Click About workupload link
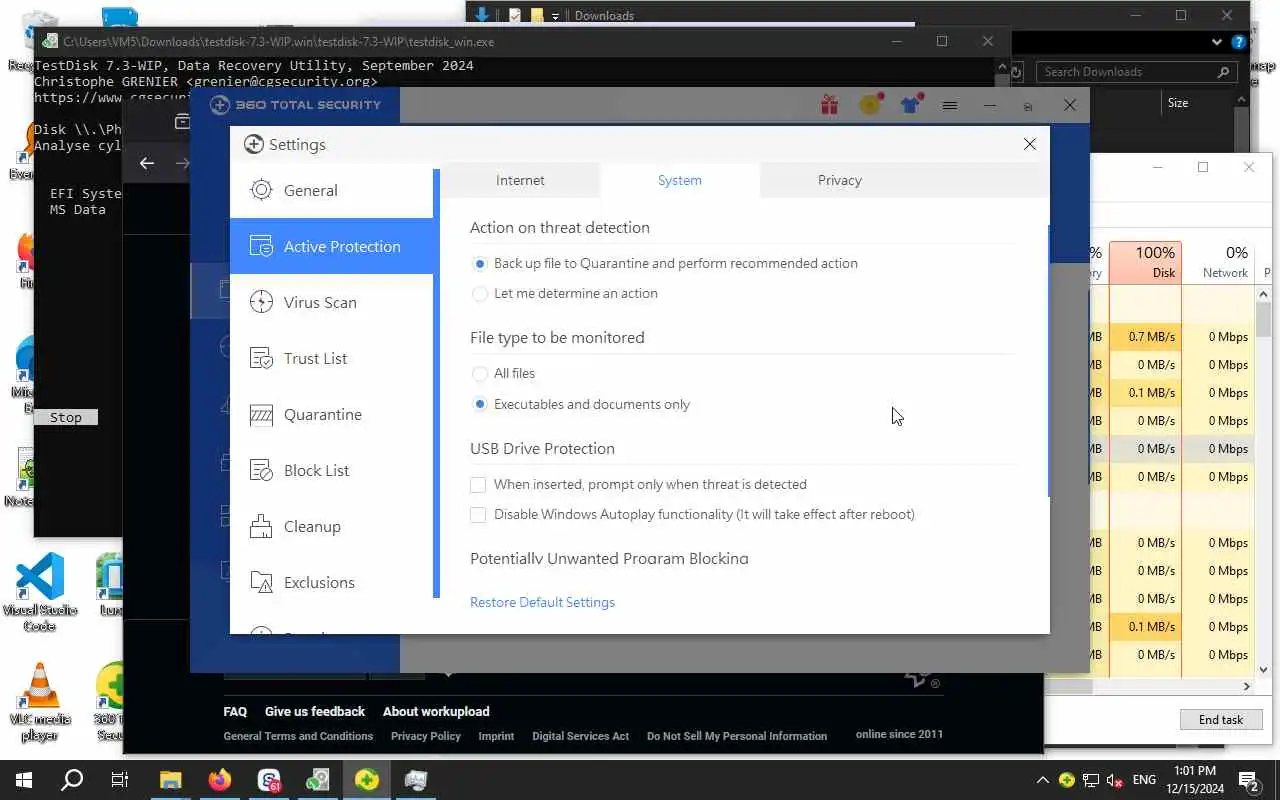Screen dimensions: 1280x800 [436, 711]
